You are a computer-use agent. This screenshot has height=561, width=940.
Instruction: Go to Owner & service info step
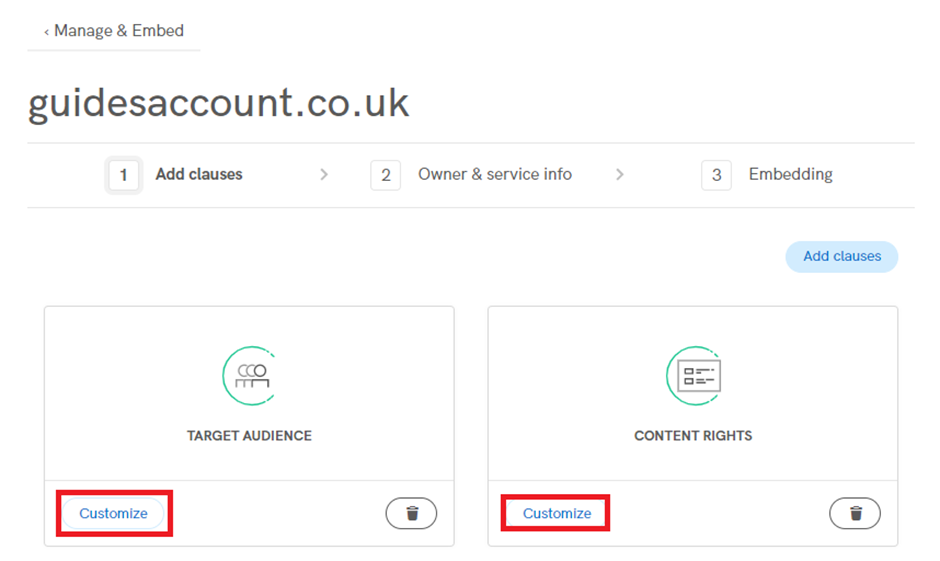pos(495,174)
